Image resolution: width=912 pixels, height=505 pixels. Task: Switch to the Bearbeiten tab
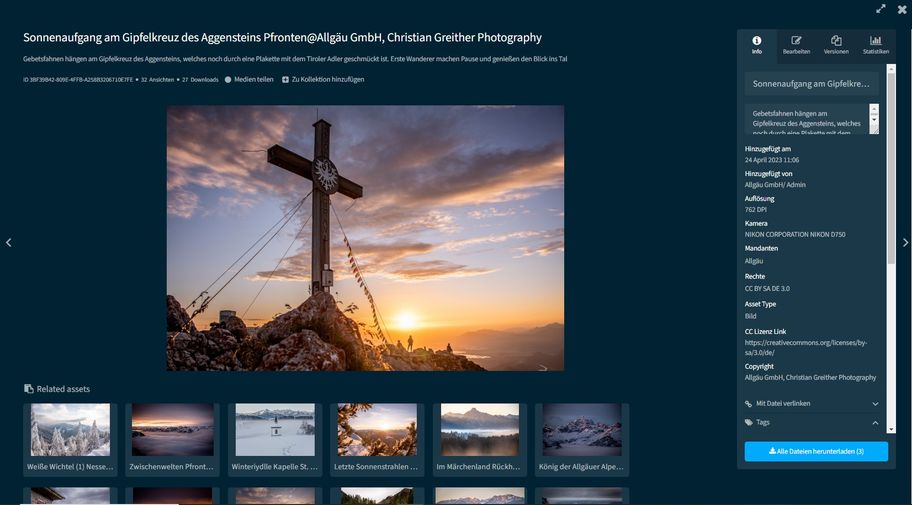[796, 44]
